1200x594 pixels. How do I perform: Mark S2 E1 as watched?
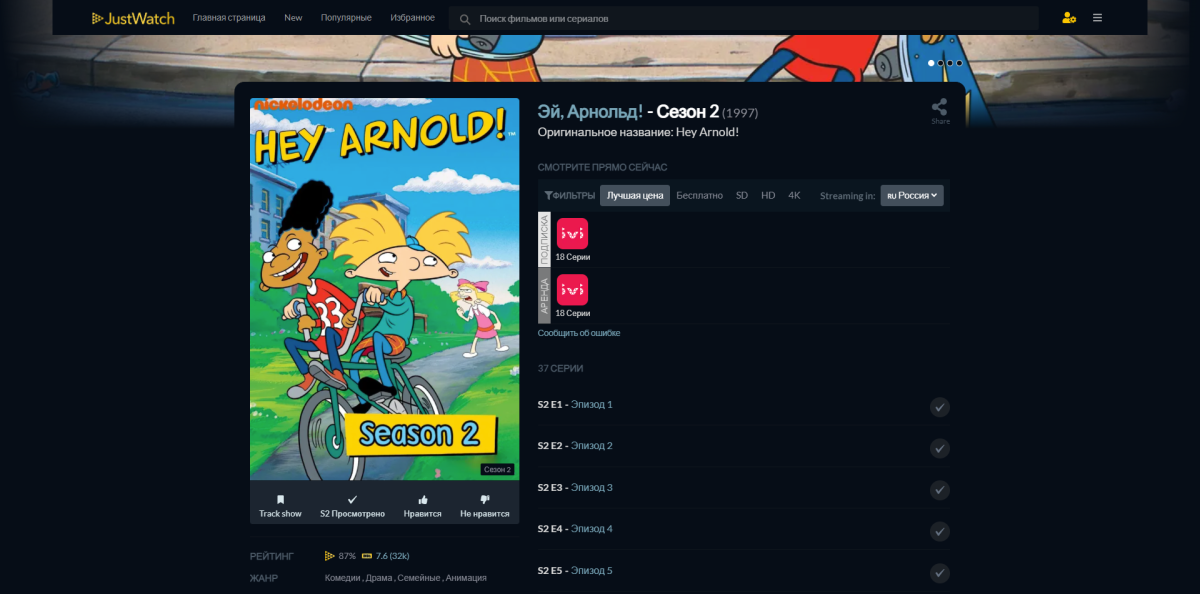pyautogui.click(x=940, y=406)
